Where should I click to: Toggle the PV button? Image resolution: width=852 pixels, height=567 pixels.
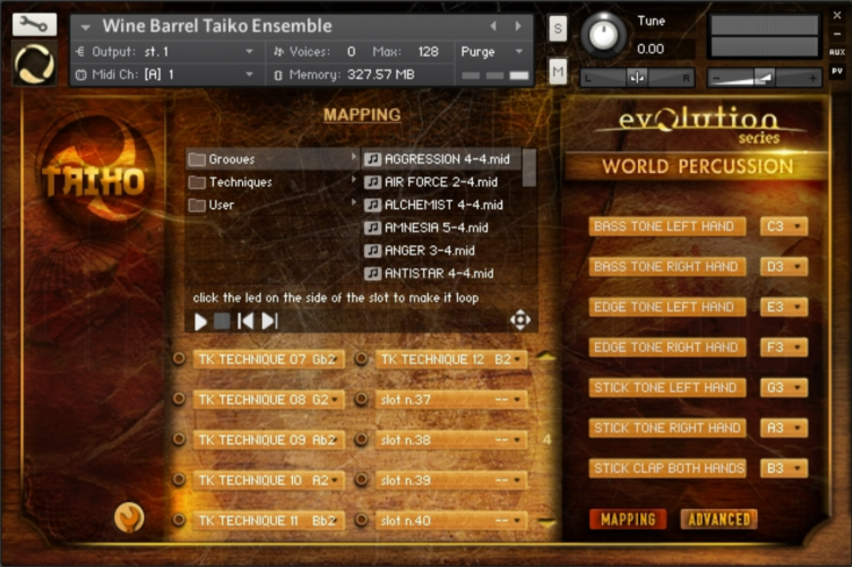(x=837, y=71)
